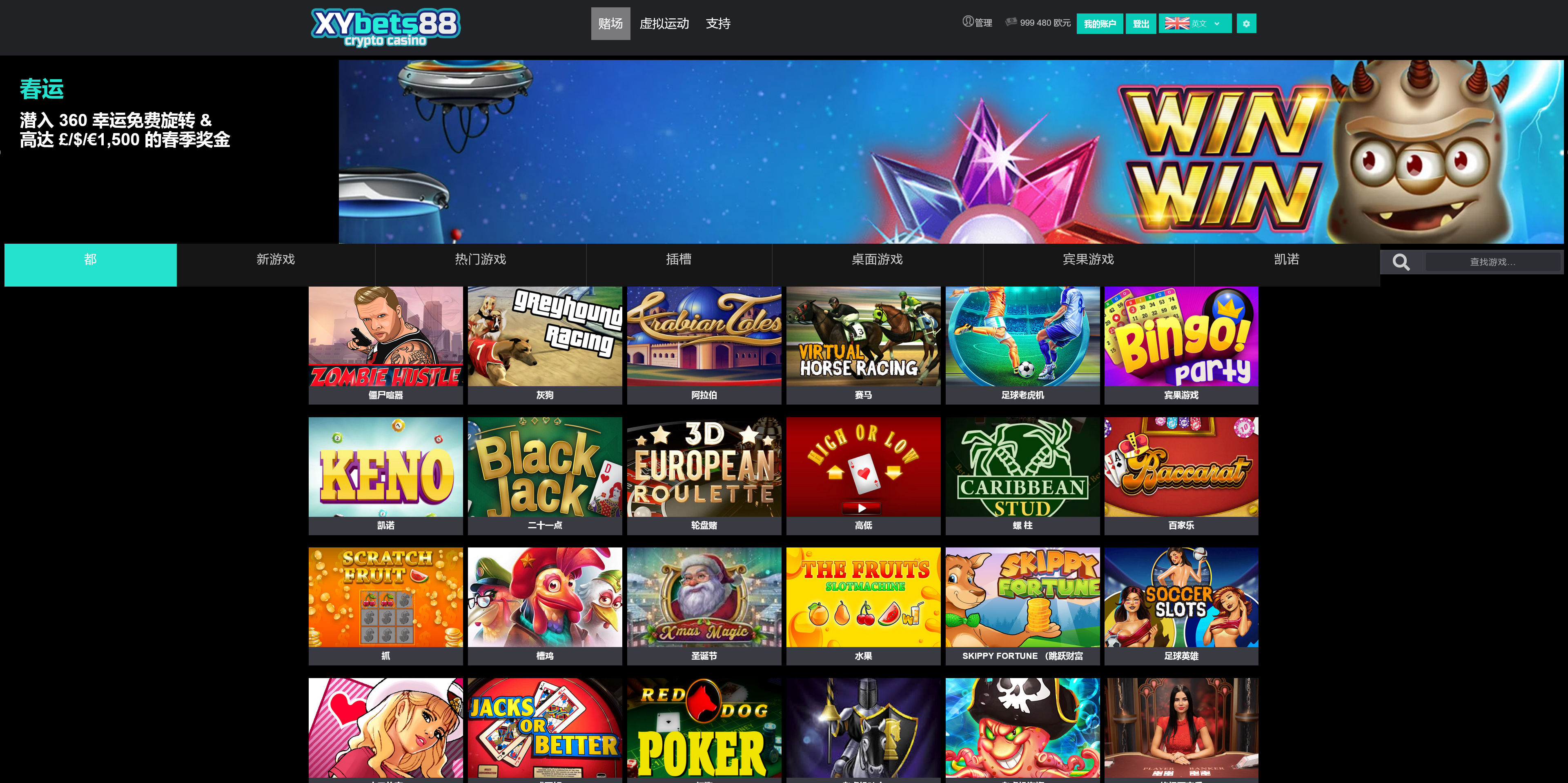Screen dimensions: 1568x783
Task: Click the wallet balance icon showing 999 480
Action: pos(1011,22)
